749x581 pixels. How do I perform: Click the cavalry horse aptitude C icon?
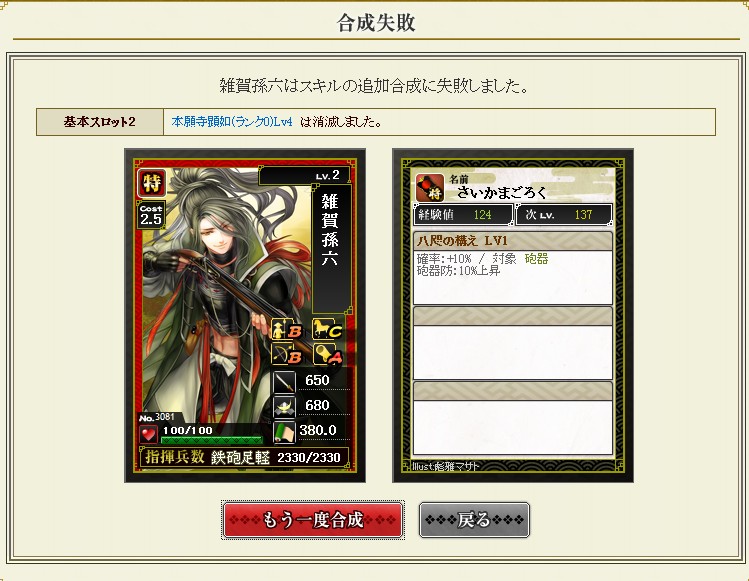[x=328, y=329]
